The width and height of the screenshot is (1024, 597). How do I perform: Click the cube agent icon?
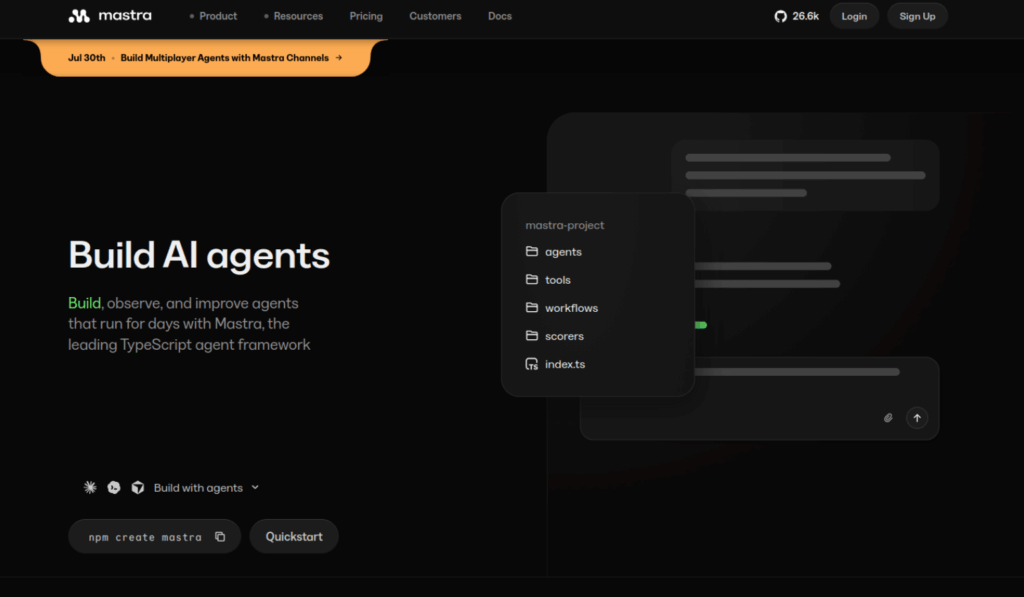pos(138,487)
